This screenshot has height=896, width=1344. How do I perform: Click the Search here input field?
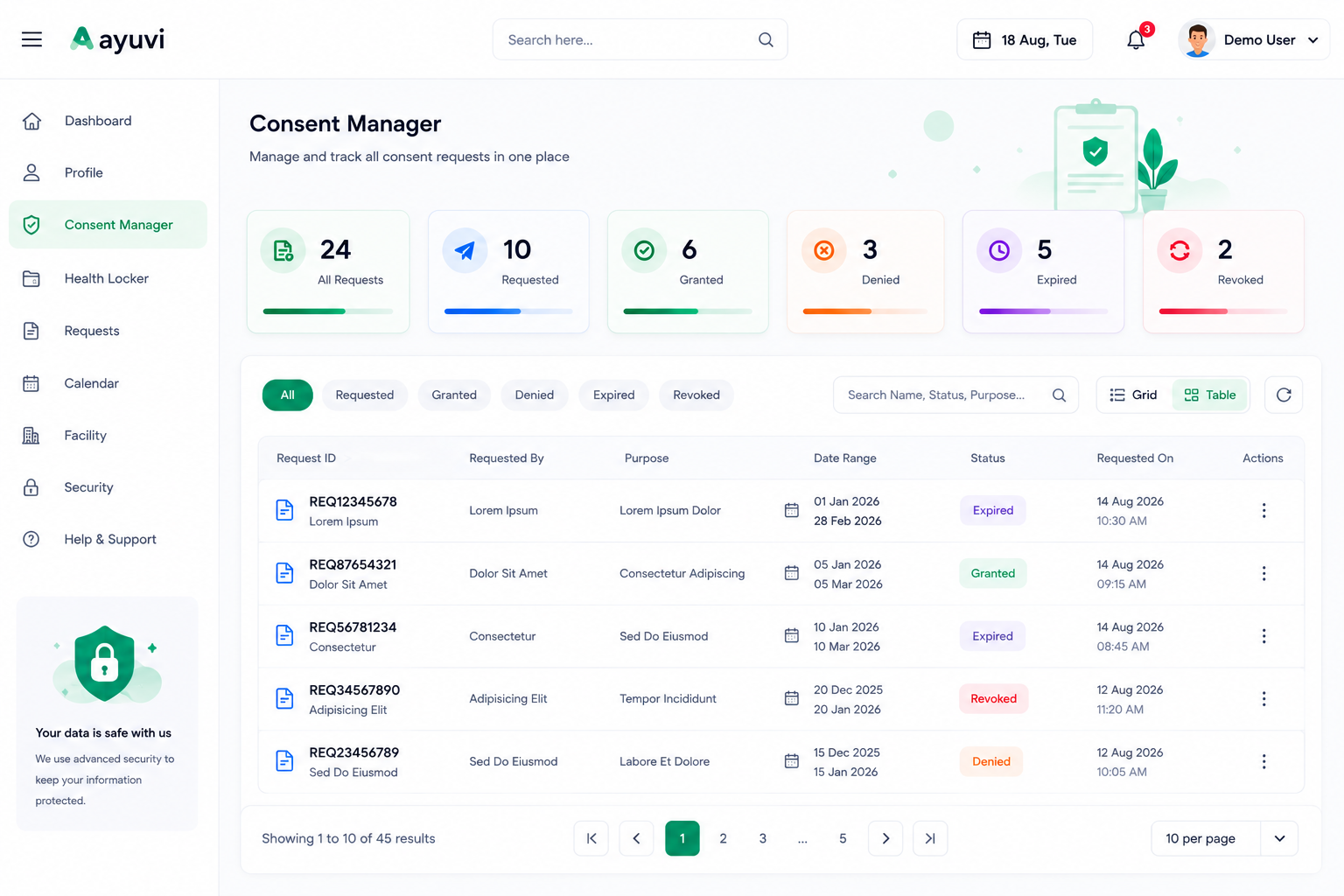tap(640, 39)
